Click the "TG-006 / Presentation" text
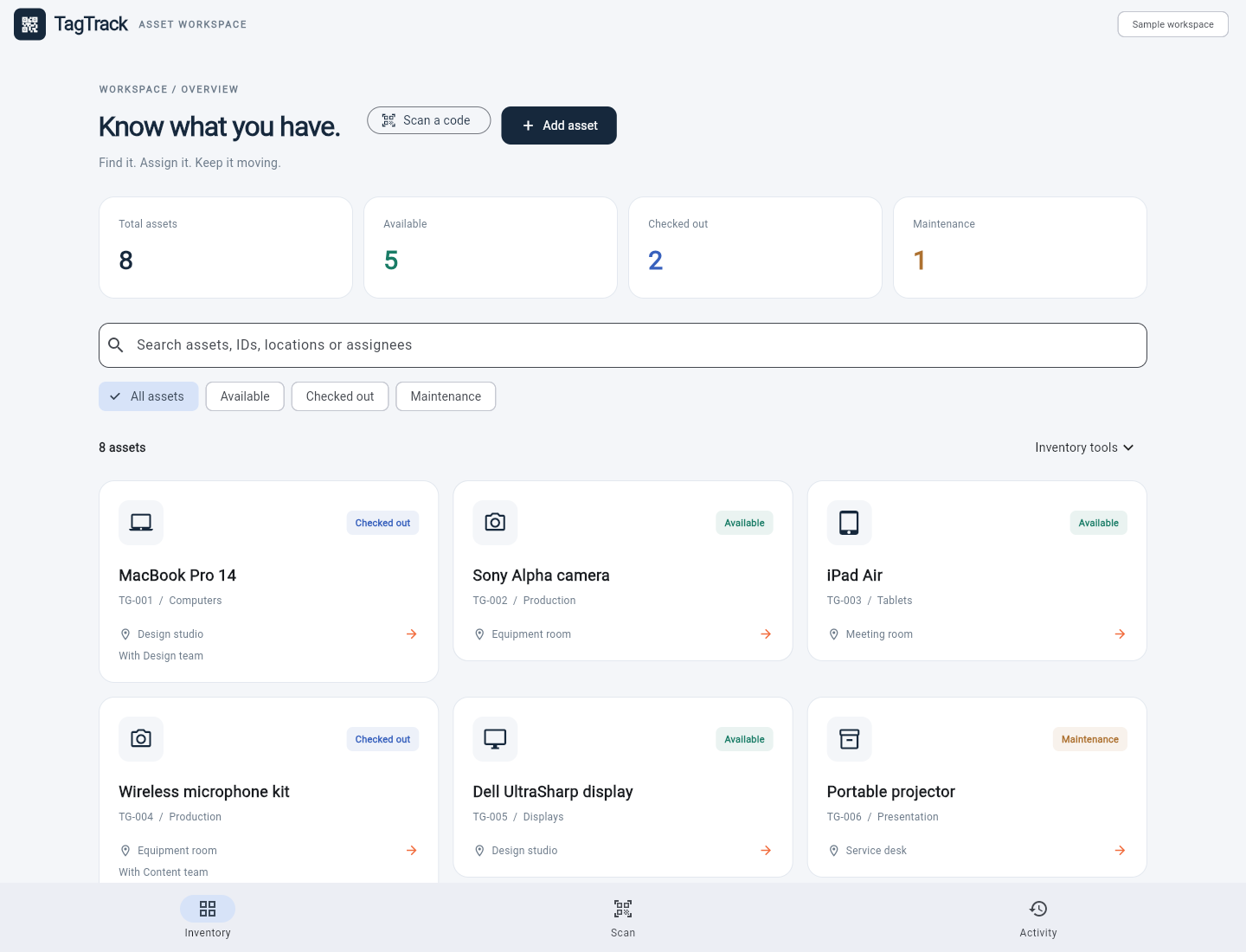This screenshot has width=1246, height=952. point(883,817)
